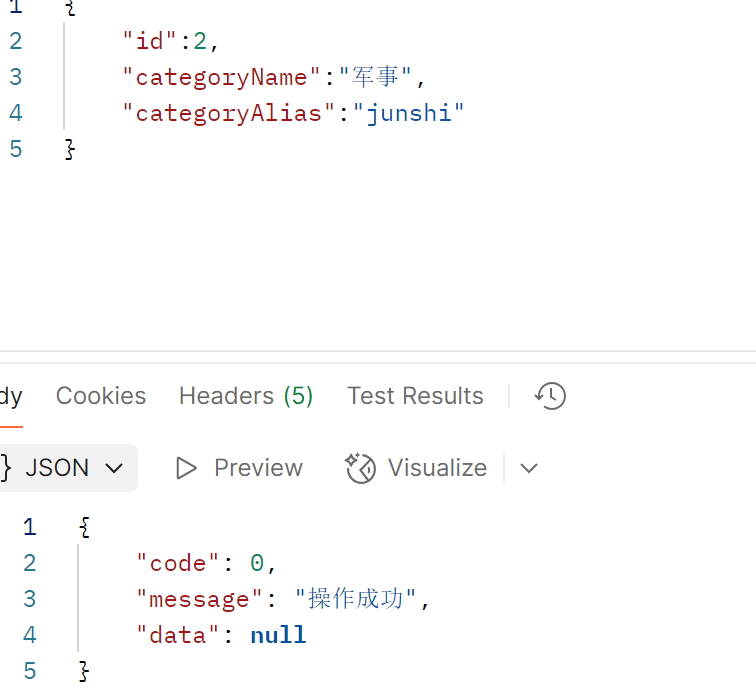Click the Preview button
Image resolution: width=756 pixels, height=693 pixels.
pos(239,468)
